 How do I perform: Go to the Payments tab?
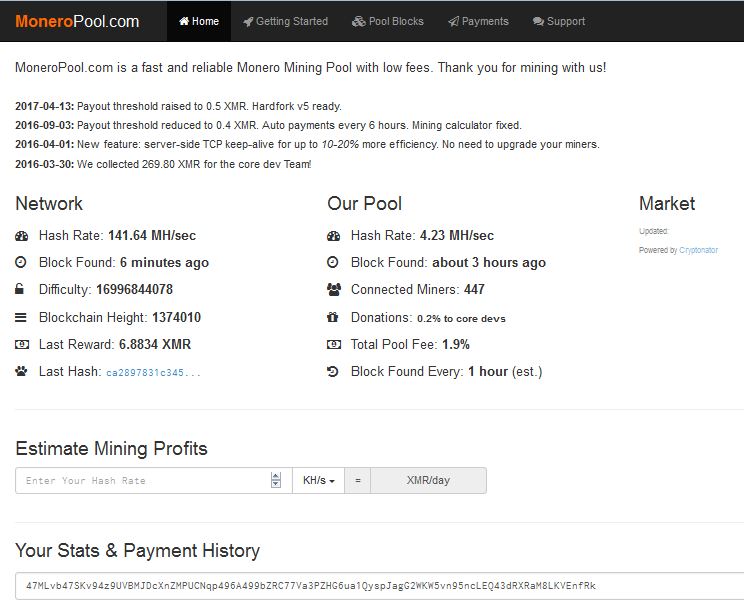[x=478, y=21]
